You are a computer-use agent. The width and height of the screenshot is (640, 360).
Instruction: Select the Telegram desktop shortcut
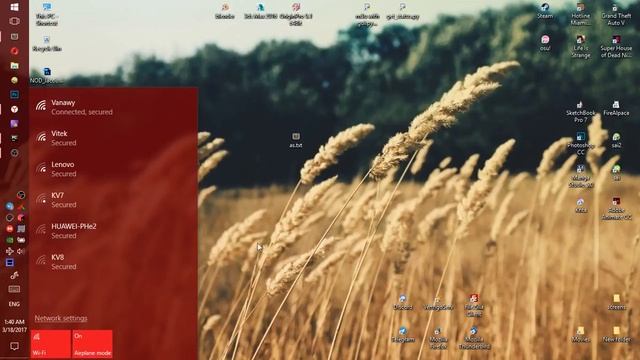(403, 335)
